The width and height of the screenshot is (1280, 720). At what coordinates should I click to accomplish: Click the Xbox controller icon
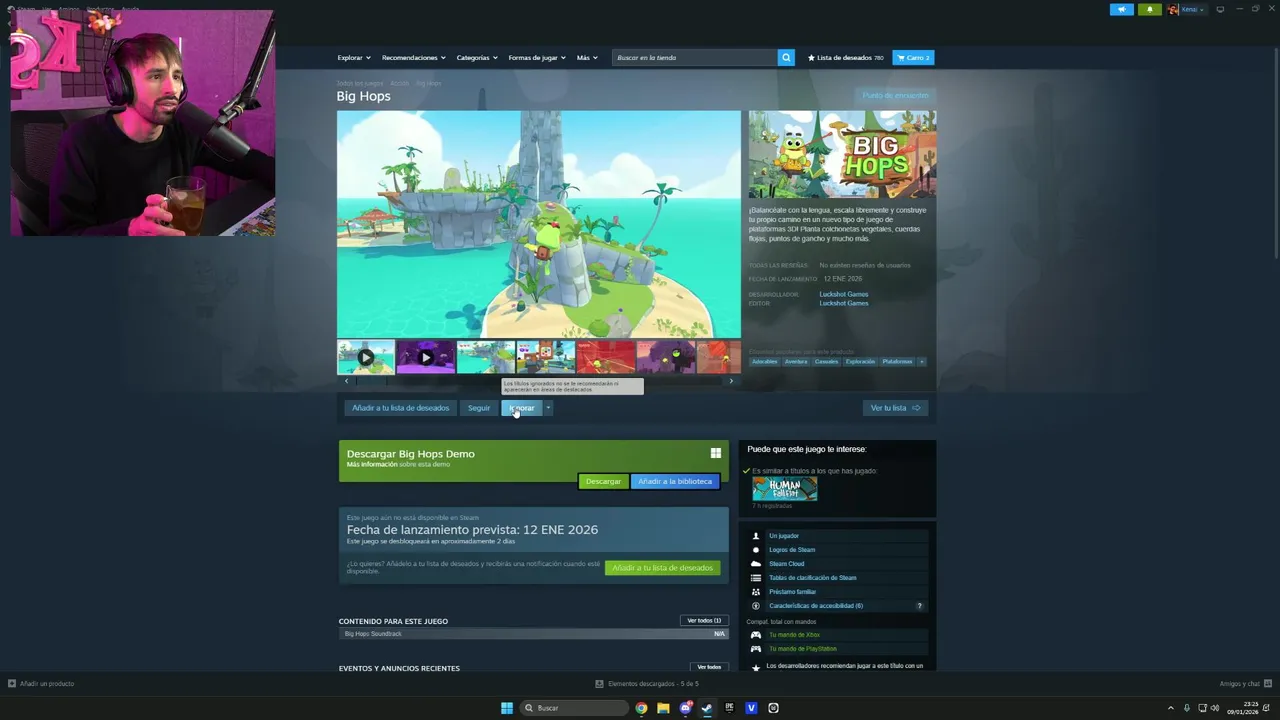pos(756,635)
